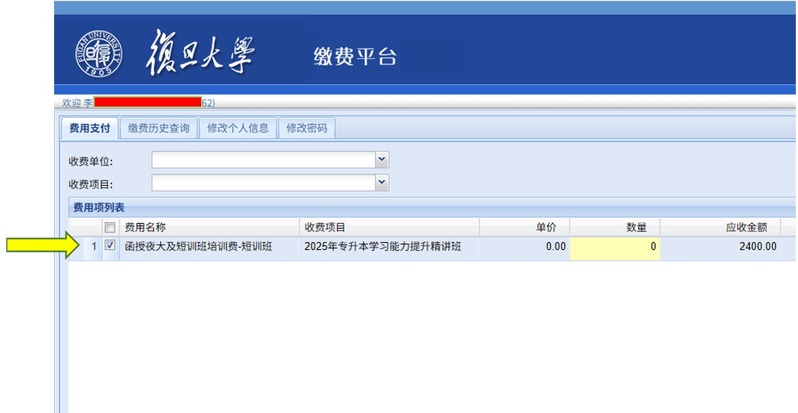Select the yellow 数量 cell showing 0
Viewport: 798px width, 413px height.
tap(614, 246)
